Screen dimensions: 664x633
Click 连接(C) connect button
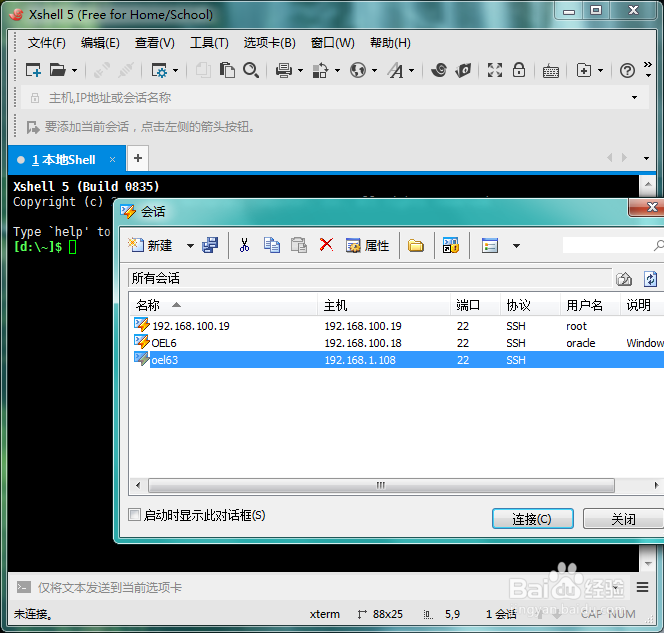533,519
